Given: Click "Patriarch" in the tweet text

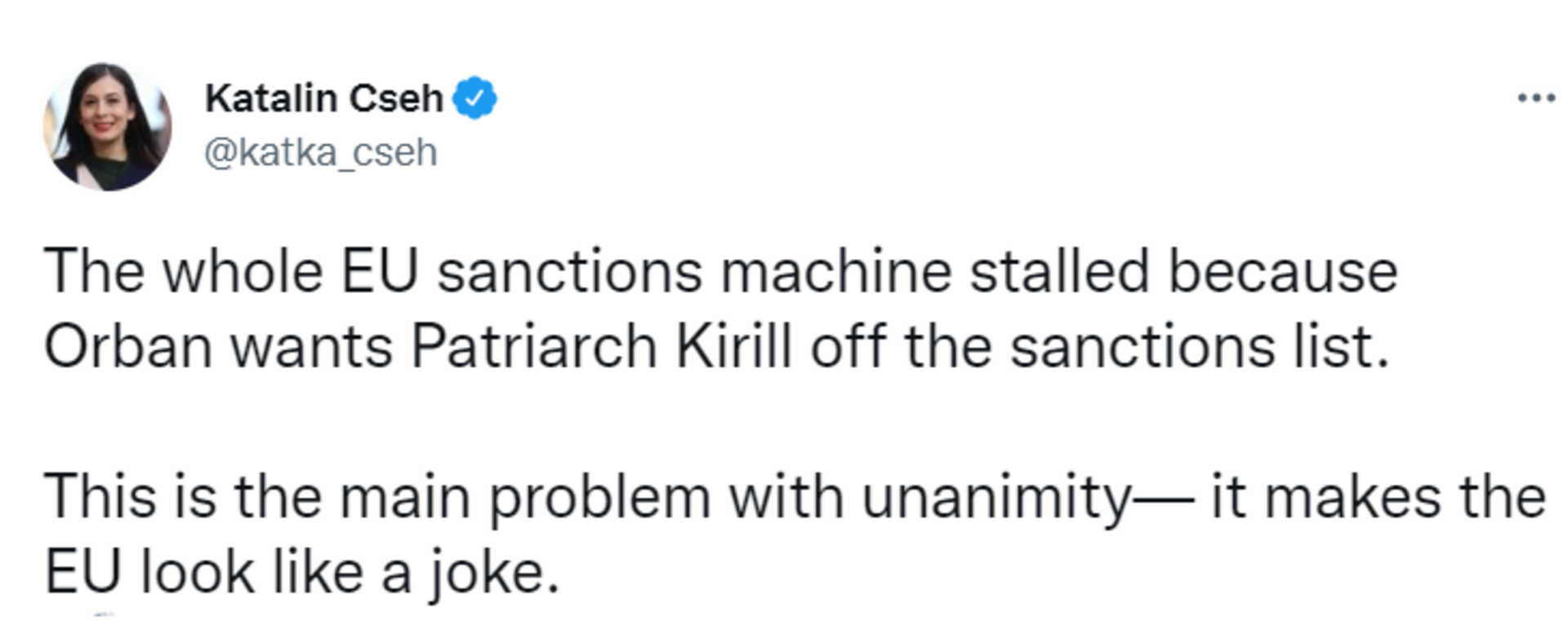Looking at the screenshot, I should tap(534, 347).
